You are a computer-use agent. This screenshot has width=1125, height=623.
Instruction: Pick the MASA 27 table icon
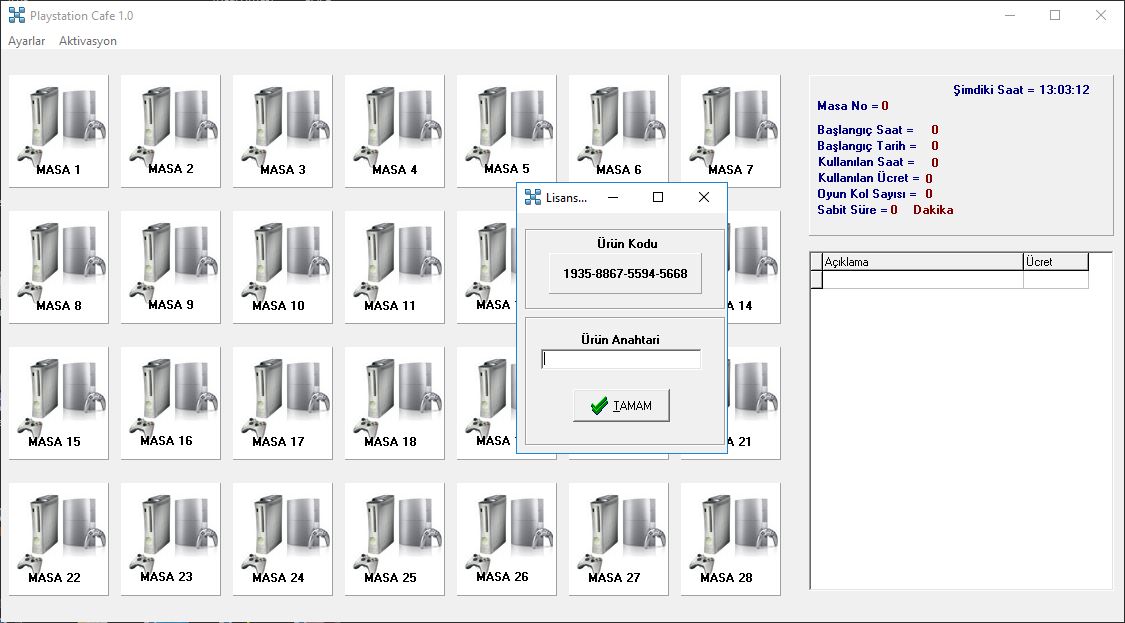(618, 539)
